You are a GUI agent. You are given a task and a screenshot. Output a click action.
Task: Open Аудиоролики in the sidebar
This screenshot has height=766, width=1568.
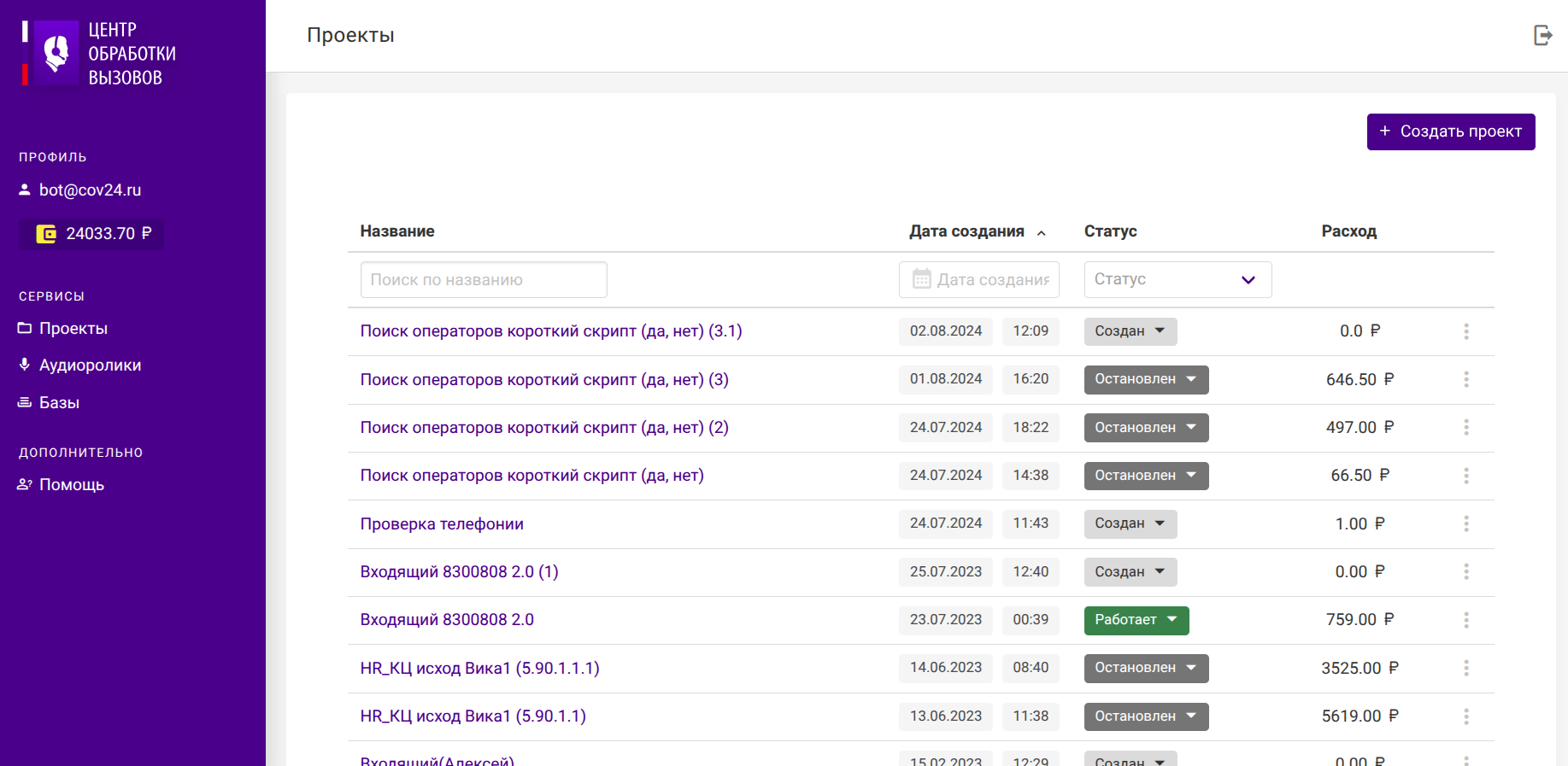pyautogui.click(x=80, y=365)
